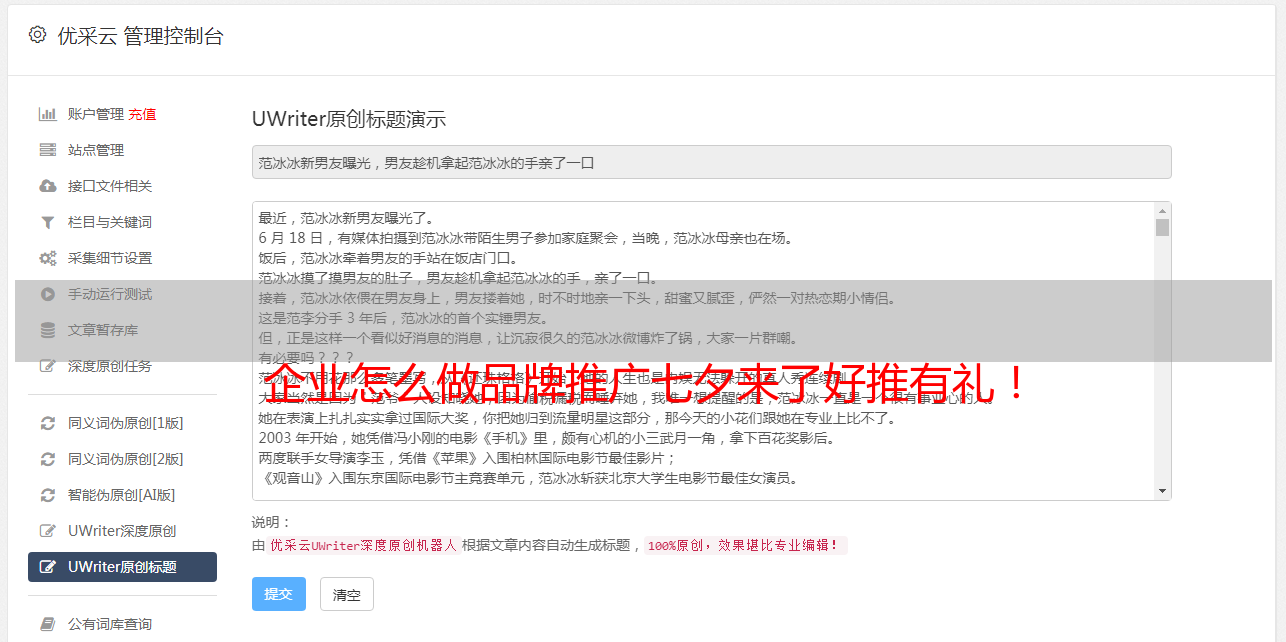Click the 说明： label
The height and width of the screenshot is (642, 1286).
[271, 522]
